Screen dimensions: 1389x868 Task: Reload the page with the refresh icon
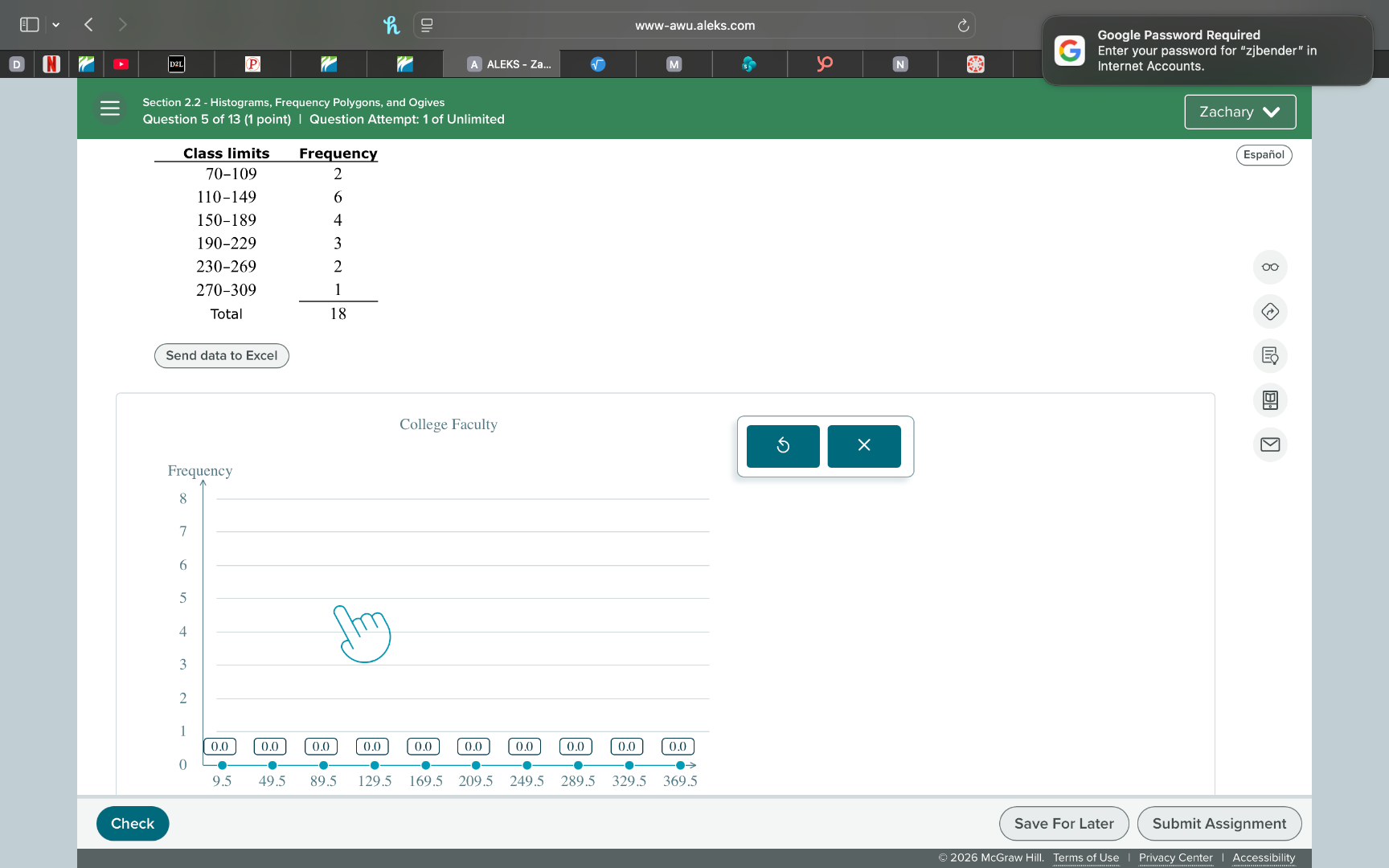[x=962, y=25]
